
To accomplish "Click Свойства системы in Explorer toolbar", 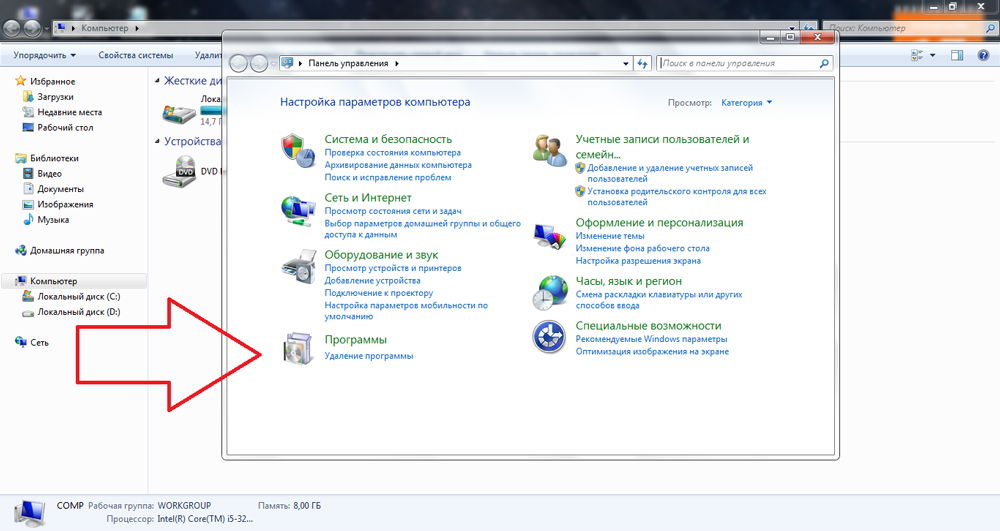I will click(136, 55).
